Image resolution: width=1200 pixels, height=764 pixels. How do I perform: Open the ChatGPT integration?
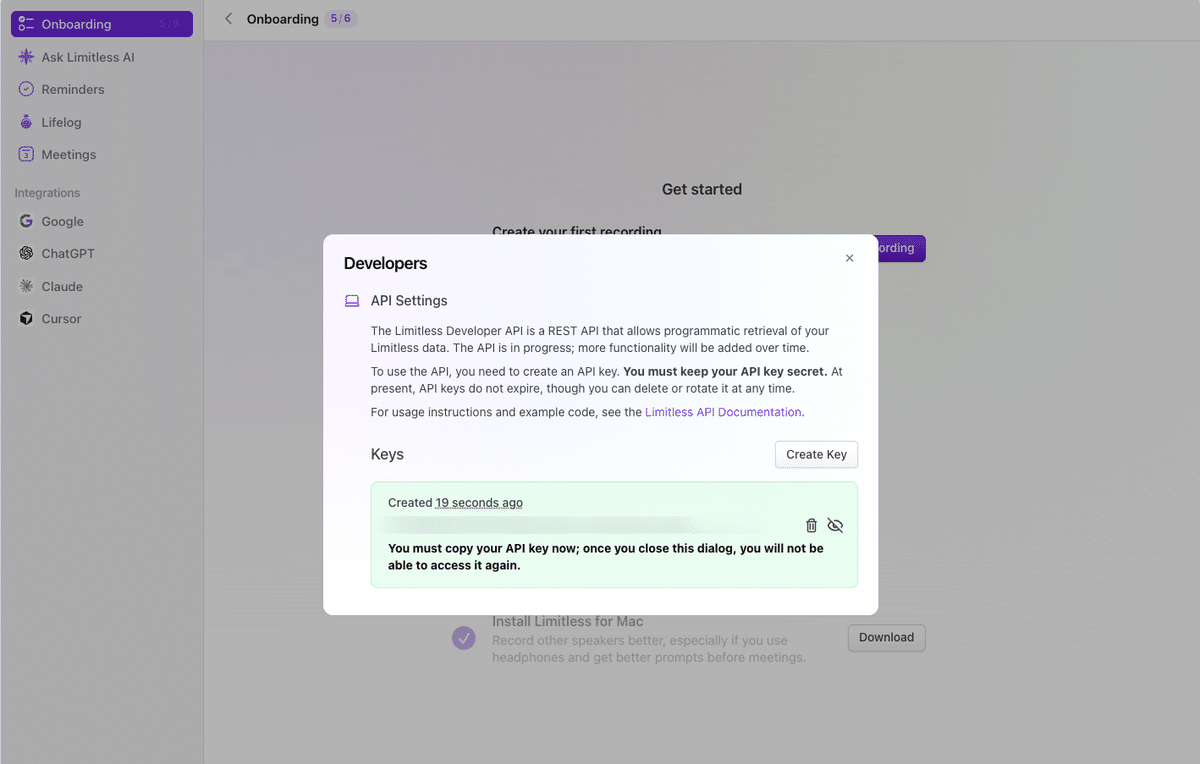(68, 253)
